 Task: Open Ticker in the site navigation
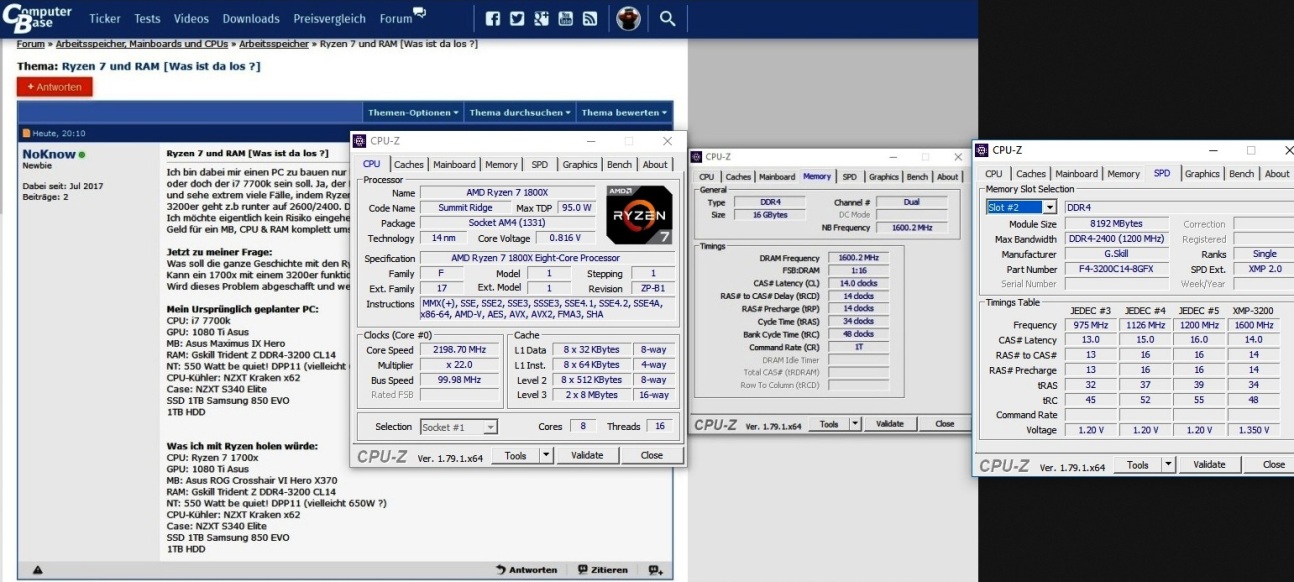pyautogui.click(x=105, y=18)
